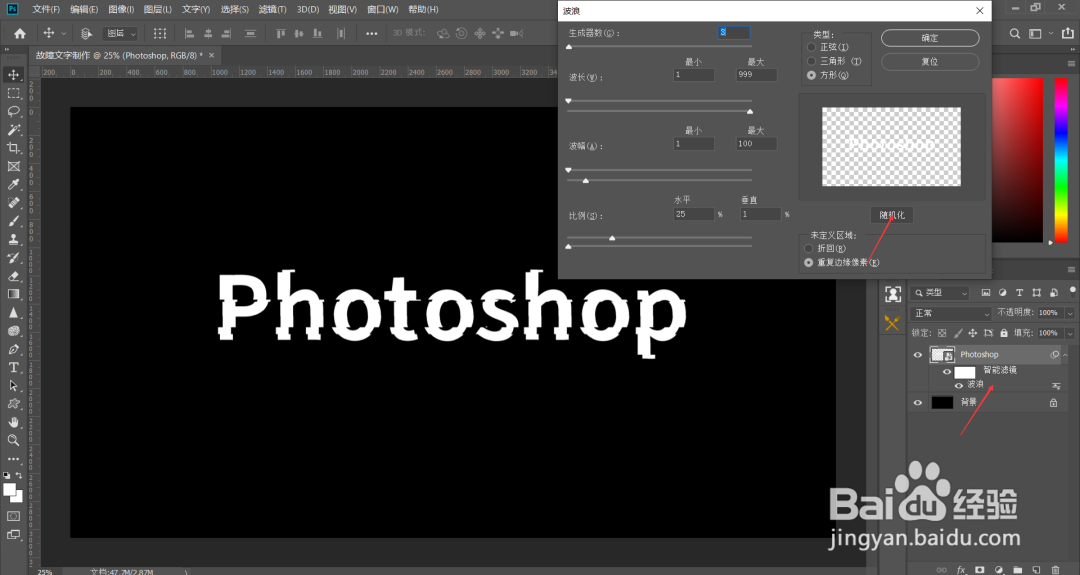
Task: Select the Sponge tool
Action: [x=14, y=331]
